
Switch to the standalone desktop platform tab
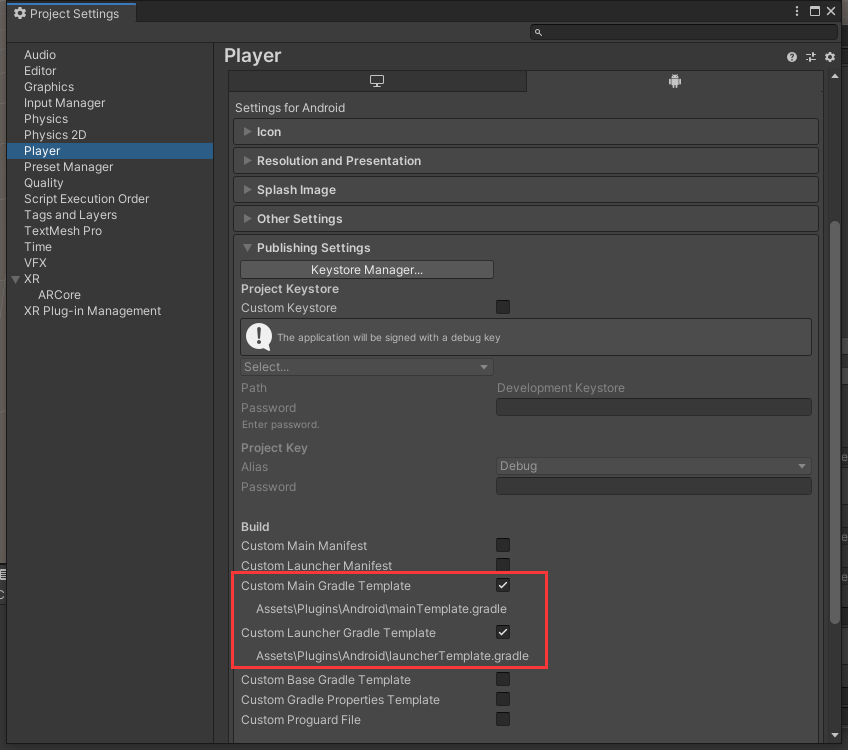pyautogui.click(x=377, y=81)
